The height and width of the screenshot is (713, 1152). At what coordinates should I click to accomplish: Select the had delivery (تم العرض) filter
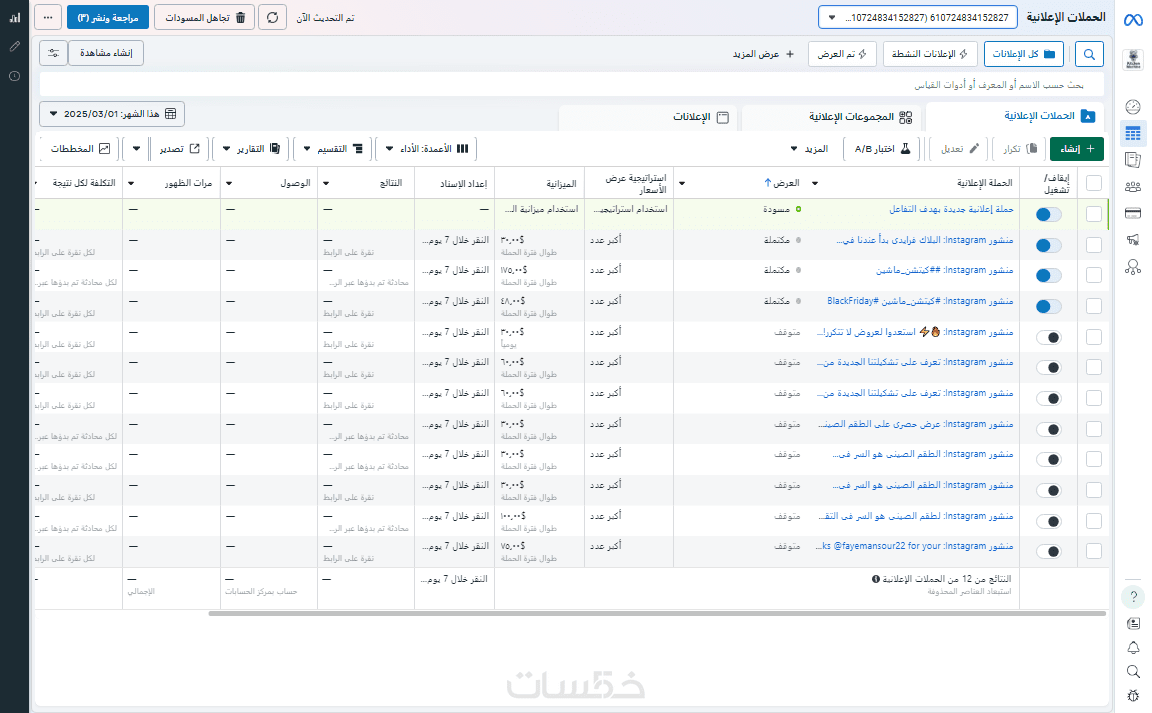pos(842,54)
